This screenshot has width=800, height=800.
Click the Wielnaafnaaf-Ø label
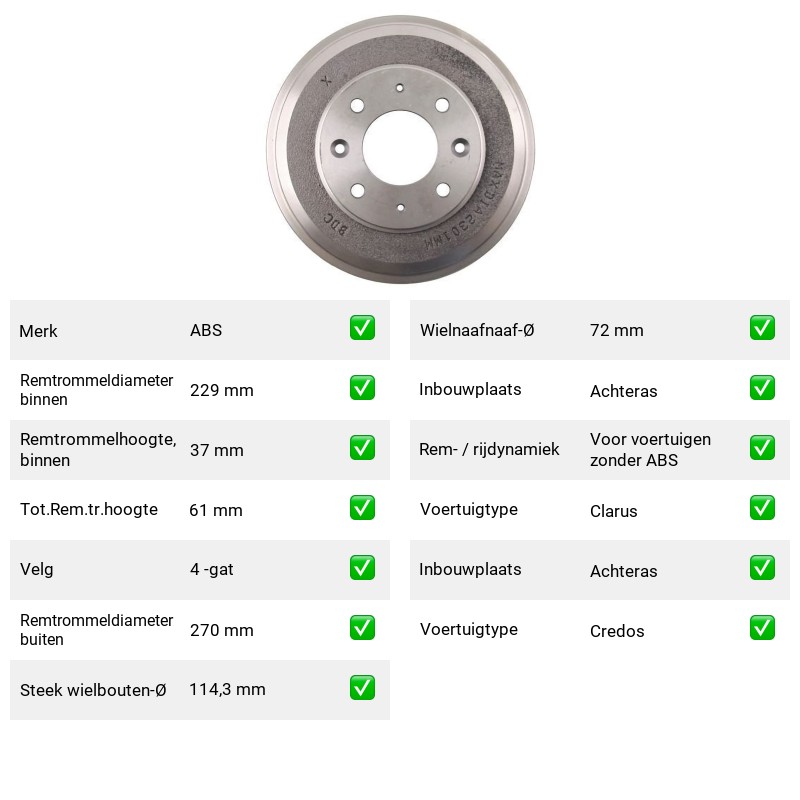pyautogui.click(x=477, y=330)
